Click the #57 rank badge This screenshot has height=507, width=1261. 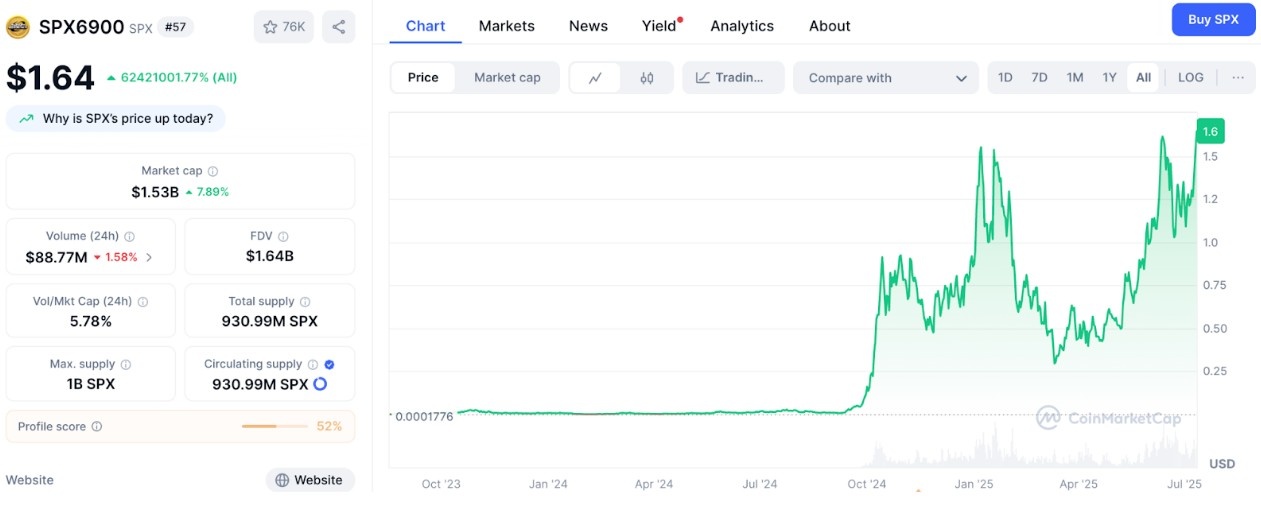[x=175, y=27]
